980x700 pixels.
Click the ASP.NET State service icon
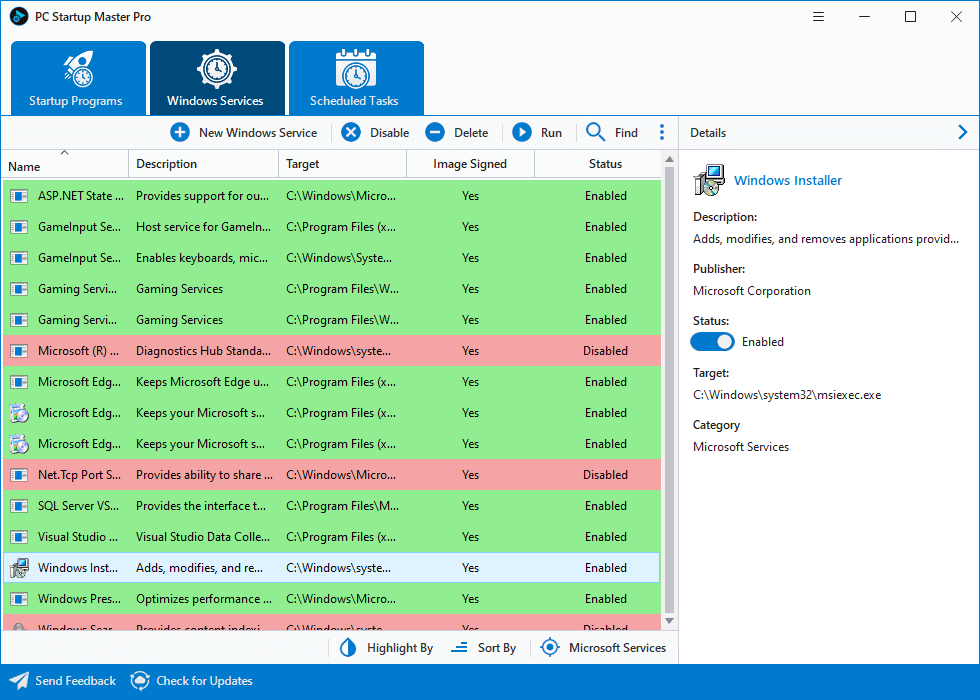pyautogui.click(x=19, y=196)
